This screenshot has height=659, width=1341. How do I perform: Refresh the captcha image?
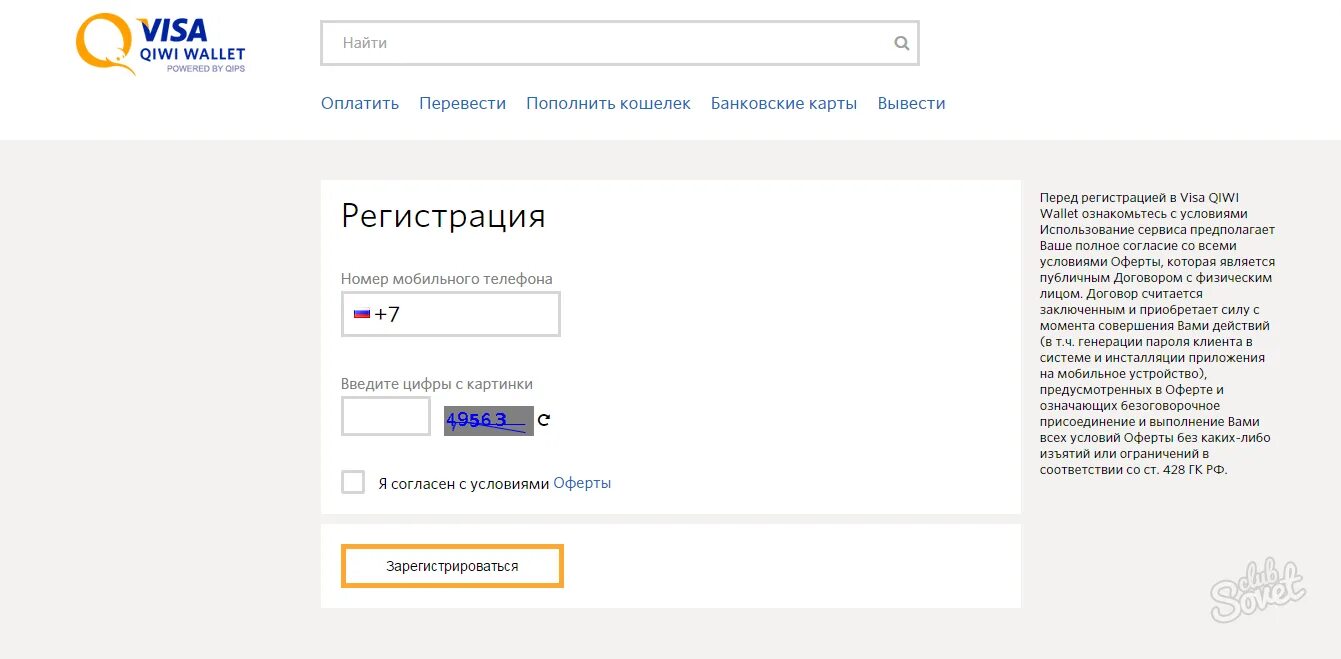[x=544, y=420]
